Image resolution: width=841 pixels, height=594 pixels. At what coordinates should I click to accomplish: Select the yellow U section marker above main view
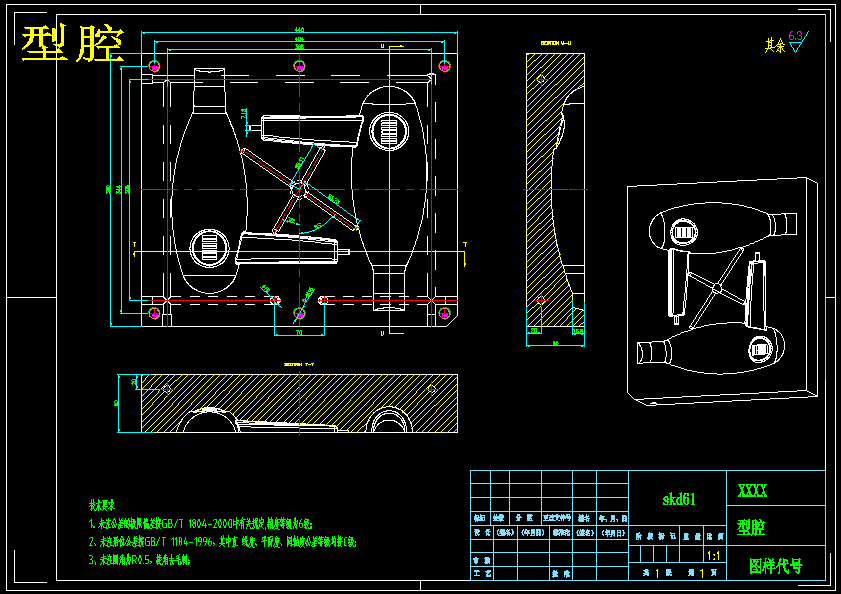pyautogui.click(x=382, y=46)
